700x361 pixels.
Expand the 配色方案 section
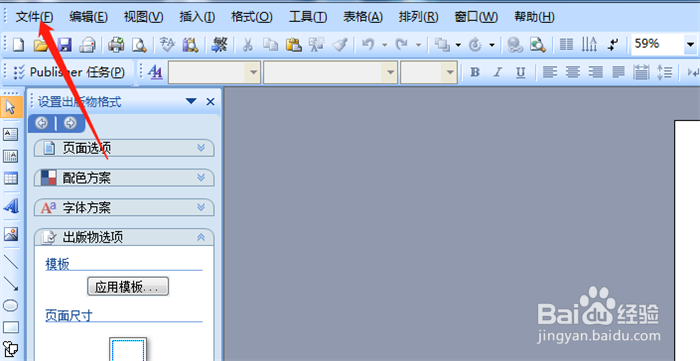point(124,178)
